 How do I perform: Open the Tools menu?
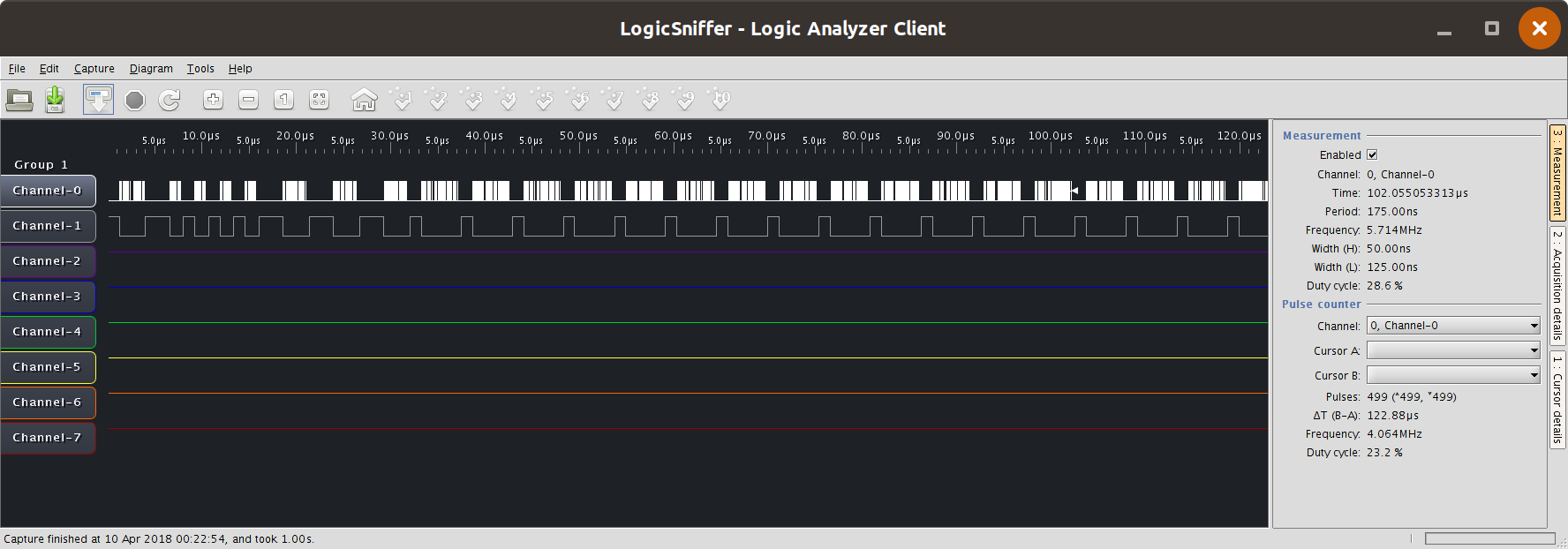(200, 69)
